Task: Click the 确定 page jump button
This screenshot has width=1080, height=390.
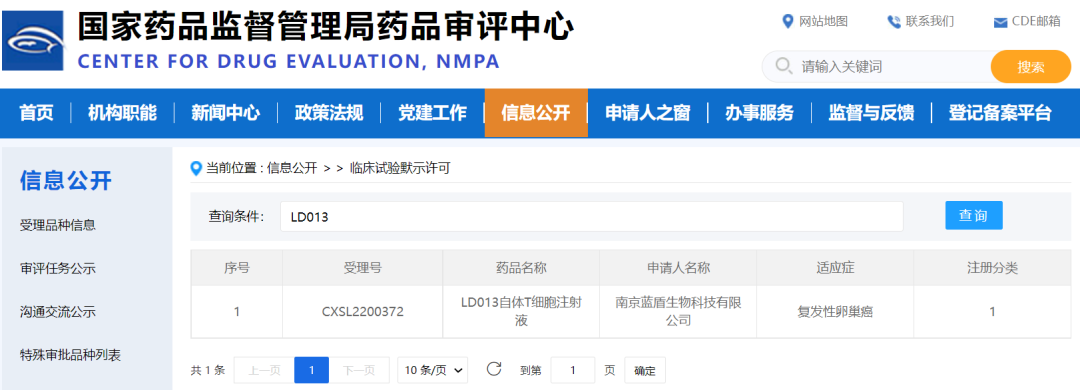Action: point(645,370)
